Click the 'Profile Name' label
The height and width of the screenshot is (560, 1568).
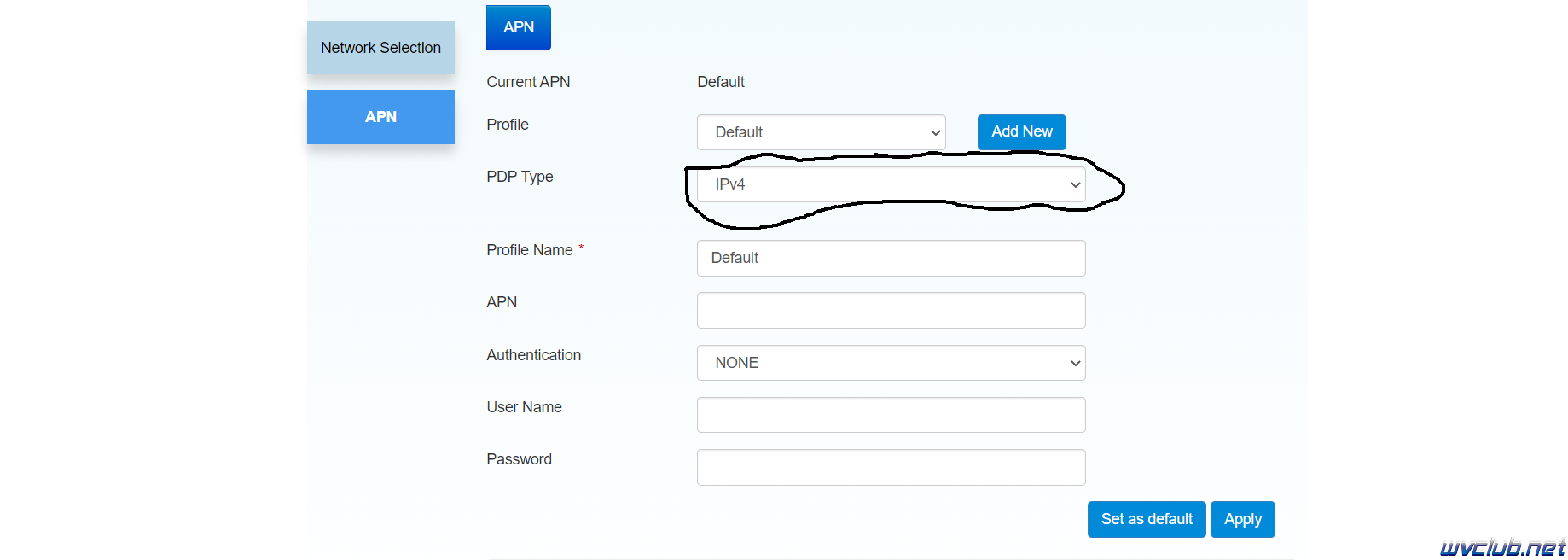[x=530, y=250]
